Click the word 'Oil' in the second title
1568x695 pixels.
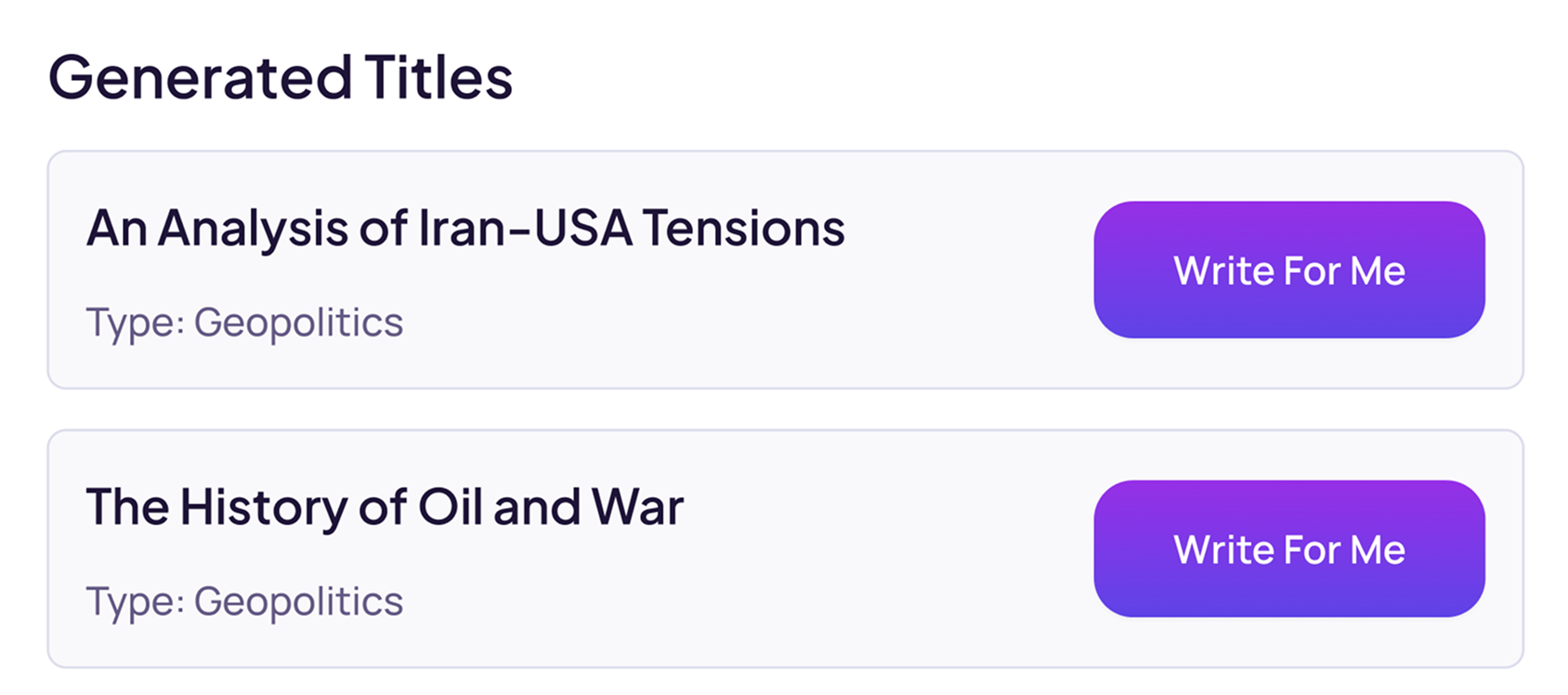pos(450,507)
